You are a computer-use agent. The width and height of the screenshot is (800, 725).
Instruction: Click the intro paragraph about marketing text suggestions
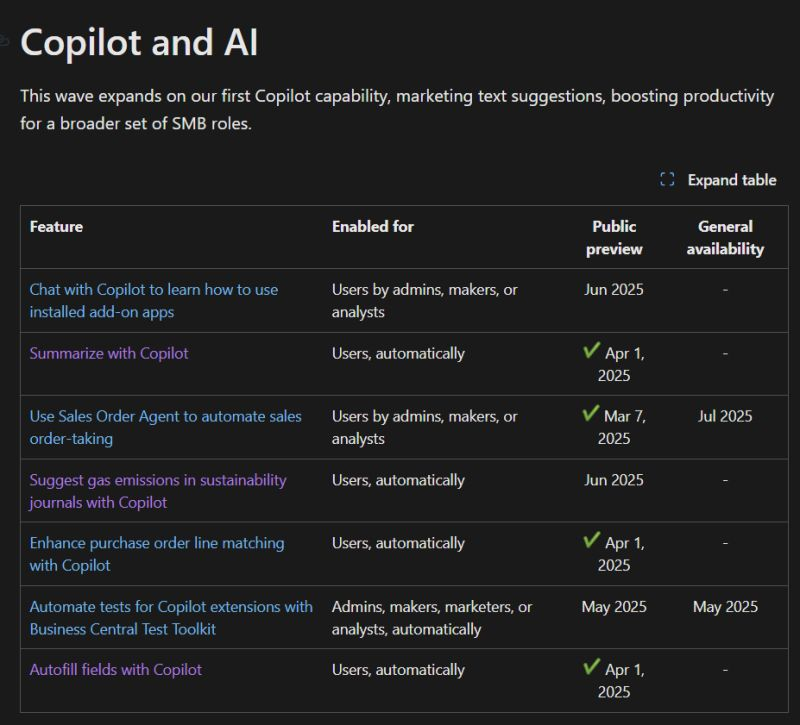[397, 110]
